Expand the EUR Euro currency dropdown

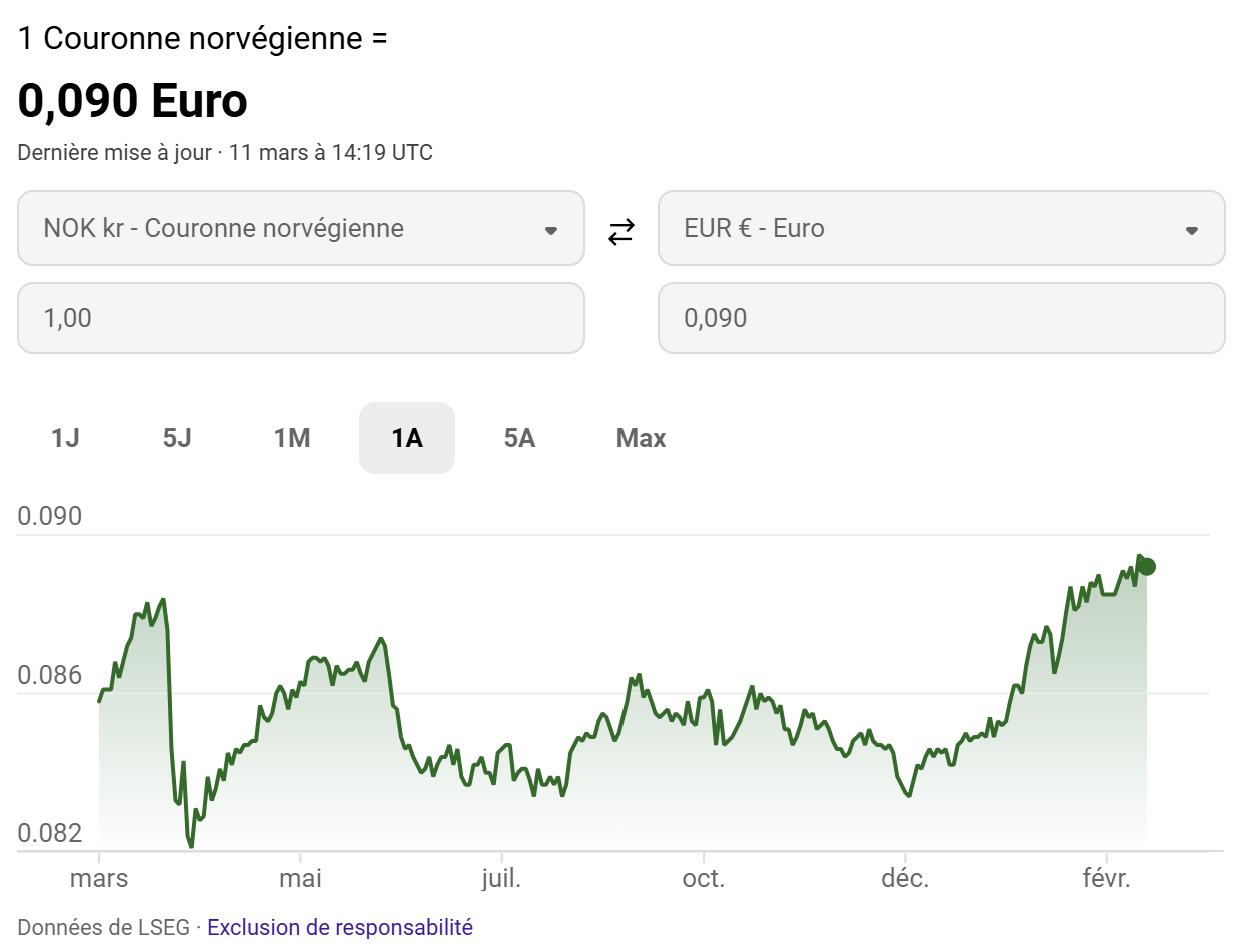[x=941, y=229]
